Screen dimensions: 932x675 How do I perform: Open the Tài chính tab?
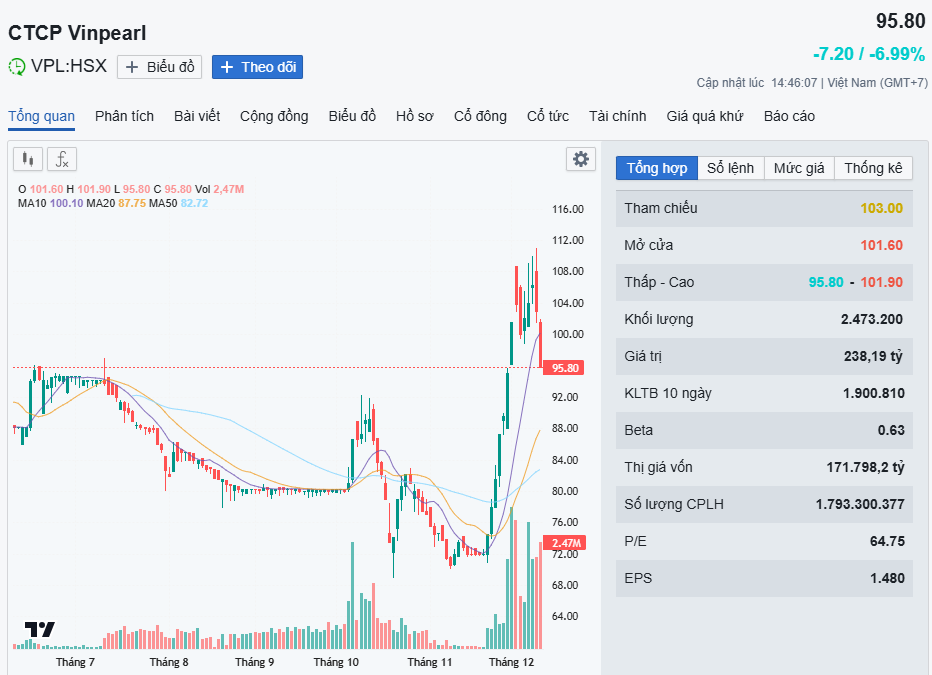[617, 116]
